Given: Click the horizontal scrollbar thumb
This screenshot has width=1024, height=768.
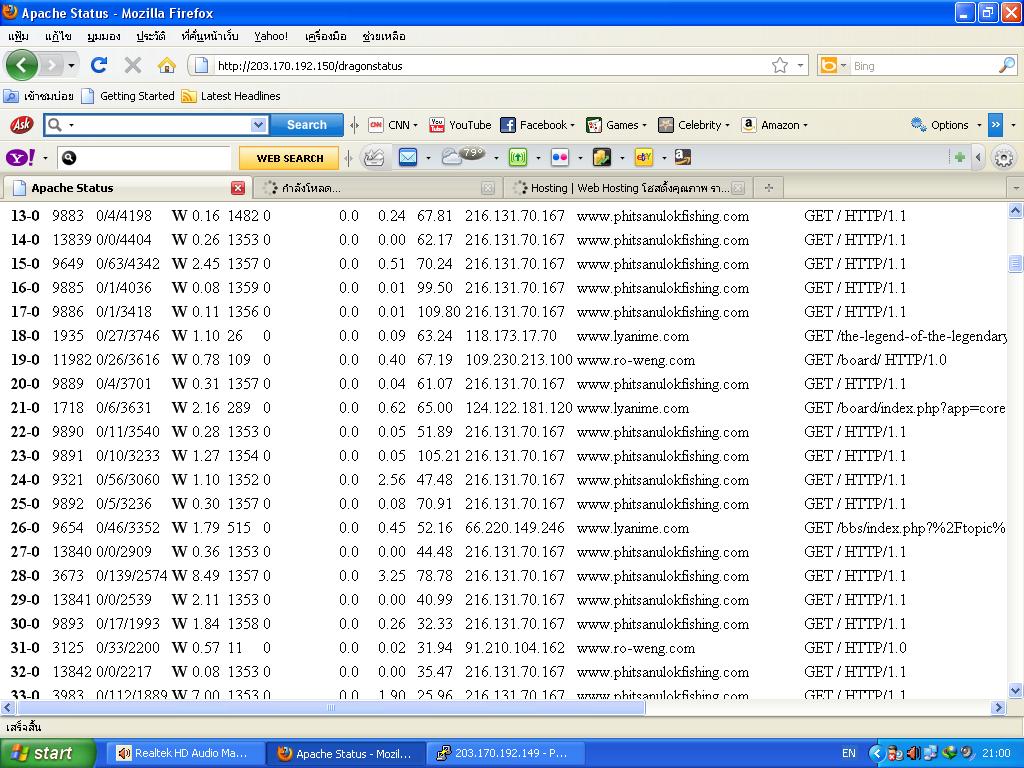Looking at the screenshot, I should [330, 707].
